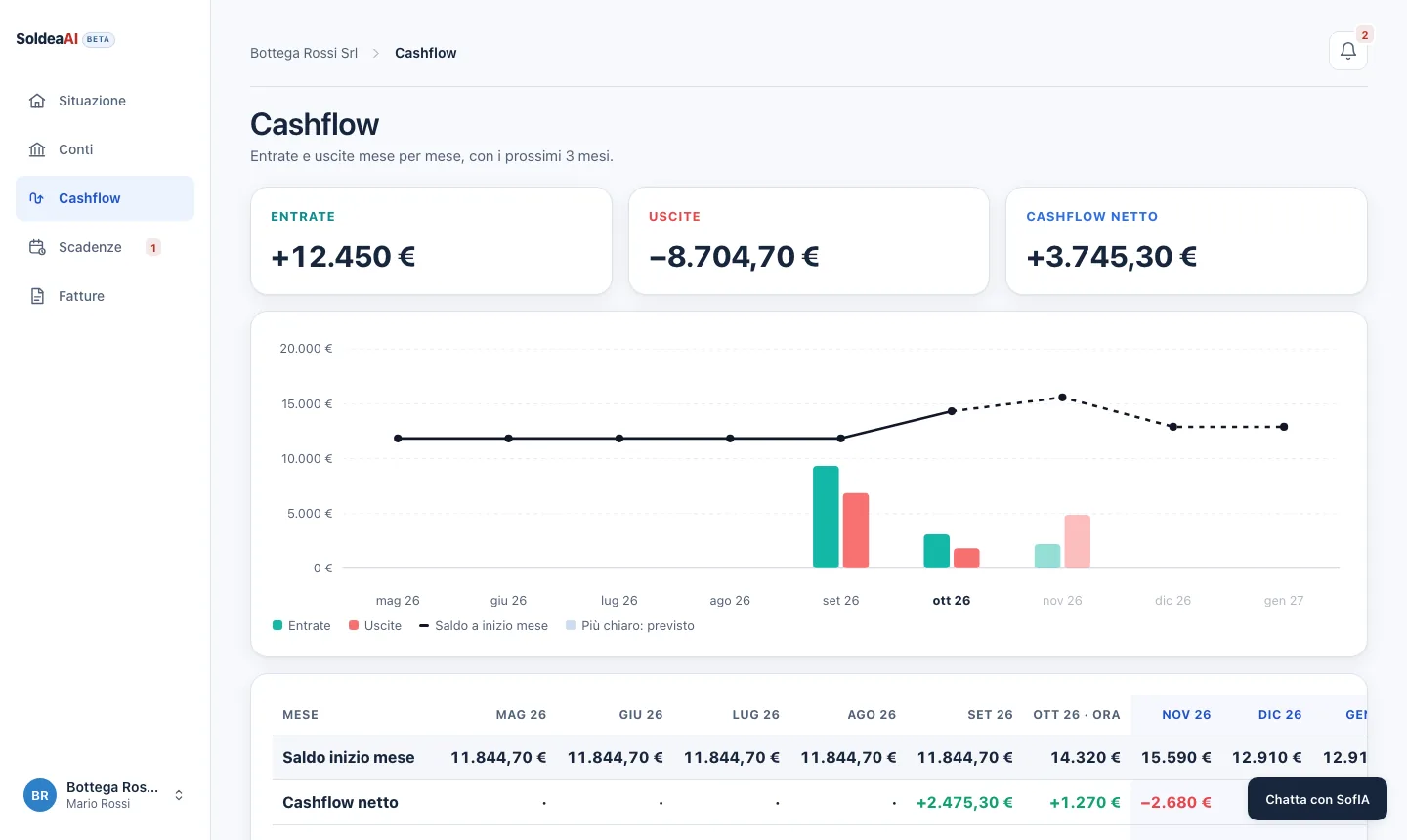
Task: Click the 15.590 € balance cell
Action: (1176, 757)
